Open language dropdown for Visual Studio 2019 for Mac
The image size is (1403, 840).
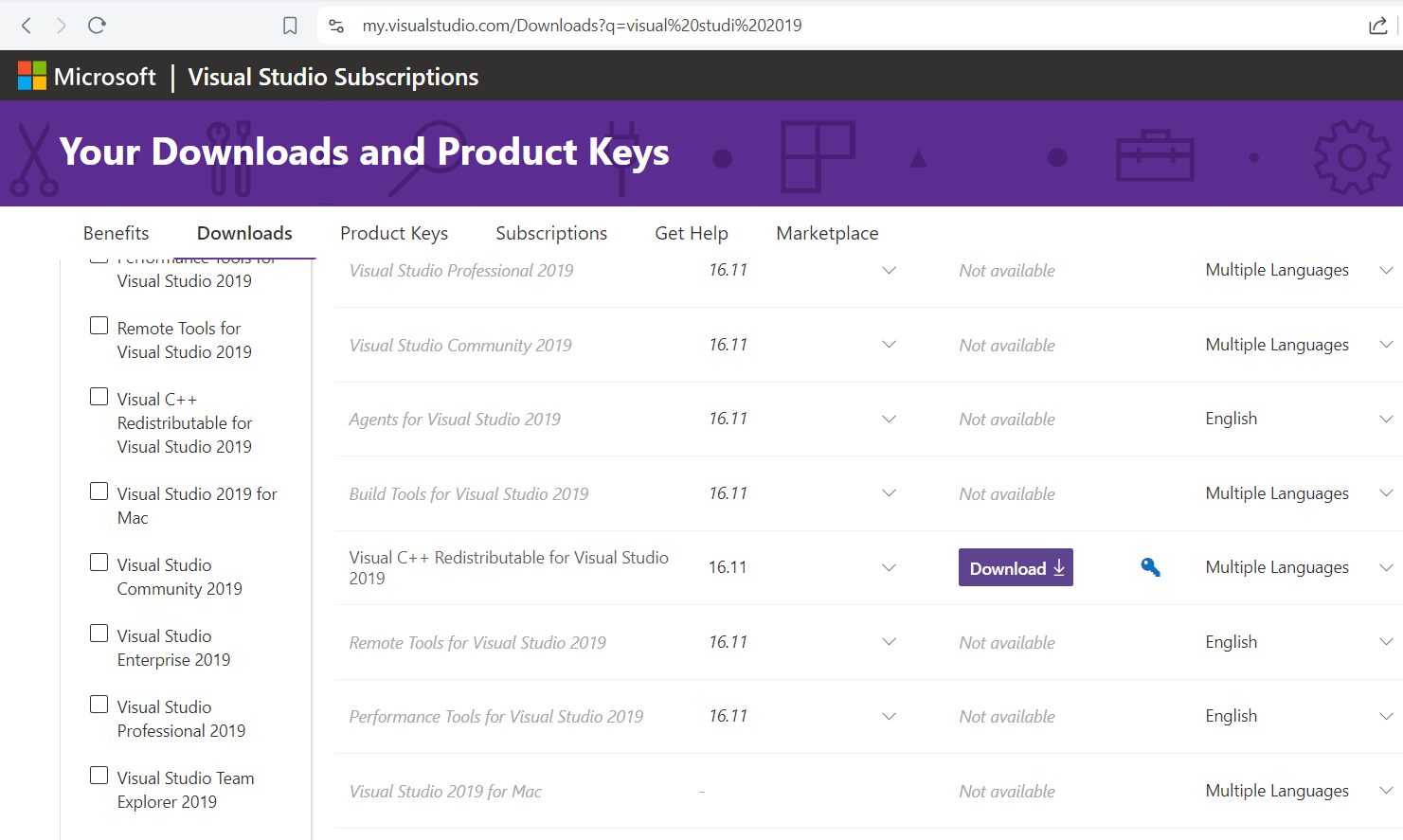[1386, 791]
